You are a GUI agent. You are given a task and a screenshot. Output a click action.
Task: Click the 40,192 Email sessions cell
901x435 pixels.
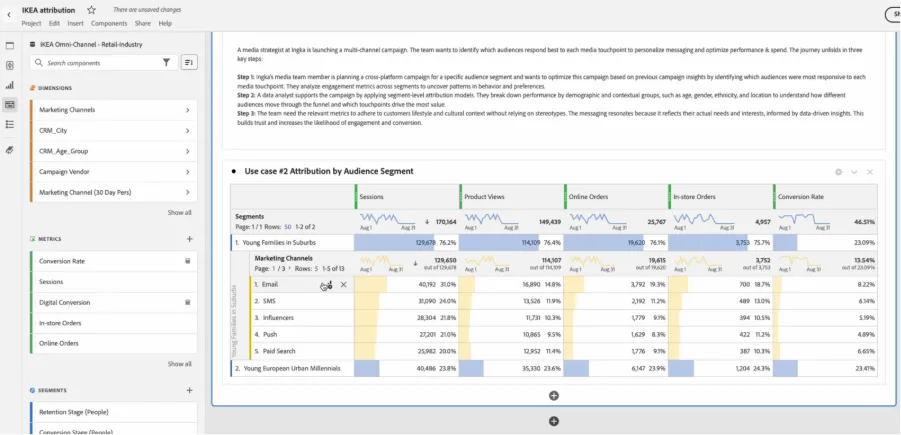click(406, 284)
